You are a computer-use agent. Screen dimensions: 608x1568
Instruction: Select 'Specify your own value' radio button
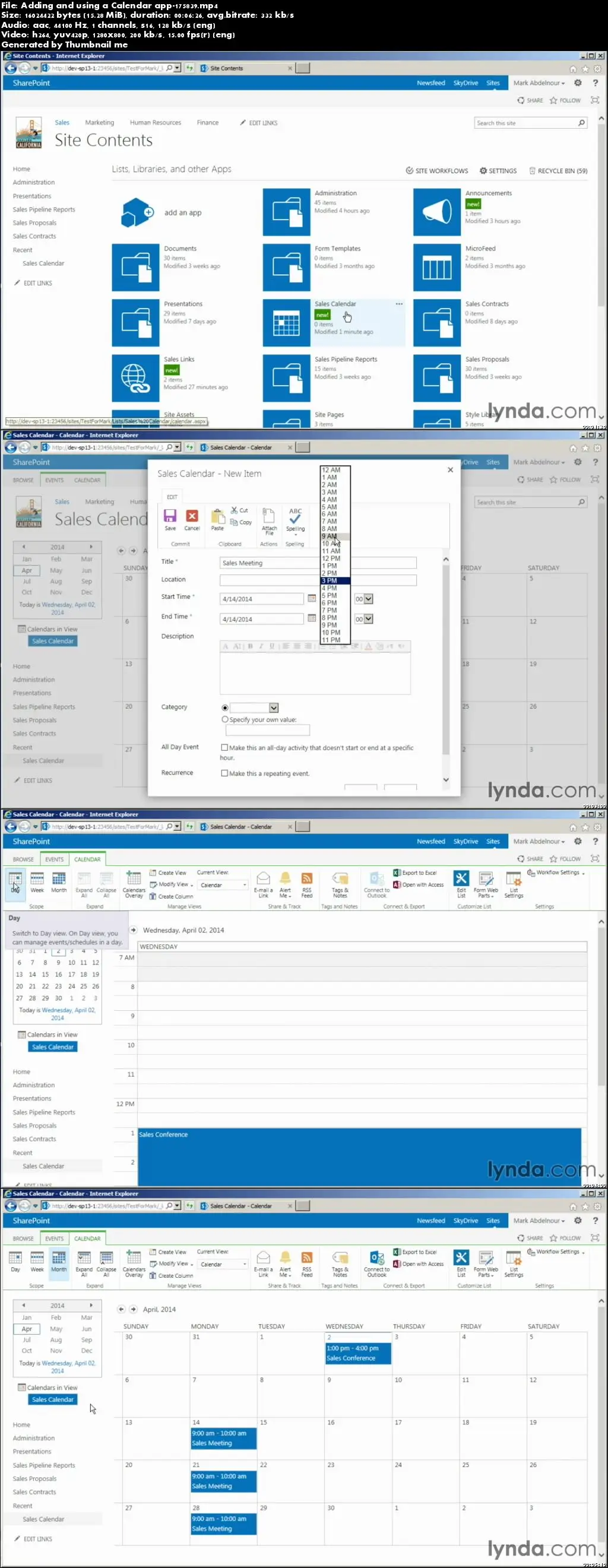pos(225,719)
